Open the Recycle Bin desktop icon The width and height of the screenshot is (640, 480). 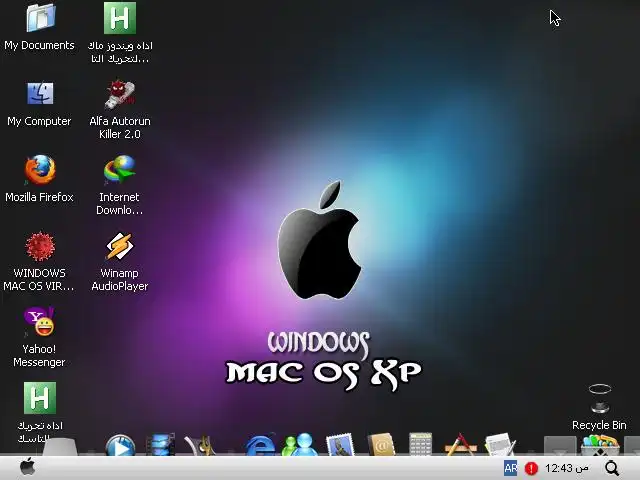click(600, 398)
